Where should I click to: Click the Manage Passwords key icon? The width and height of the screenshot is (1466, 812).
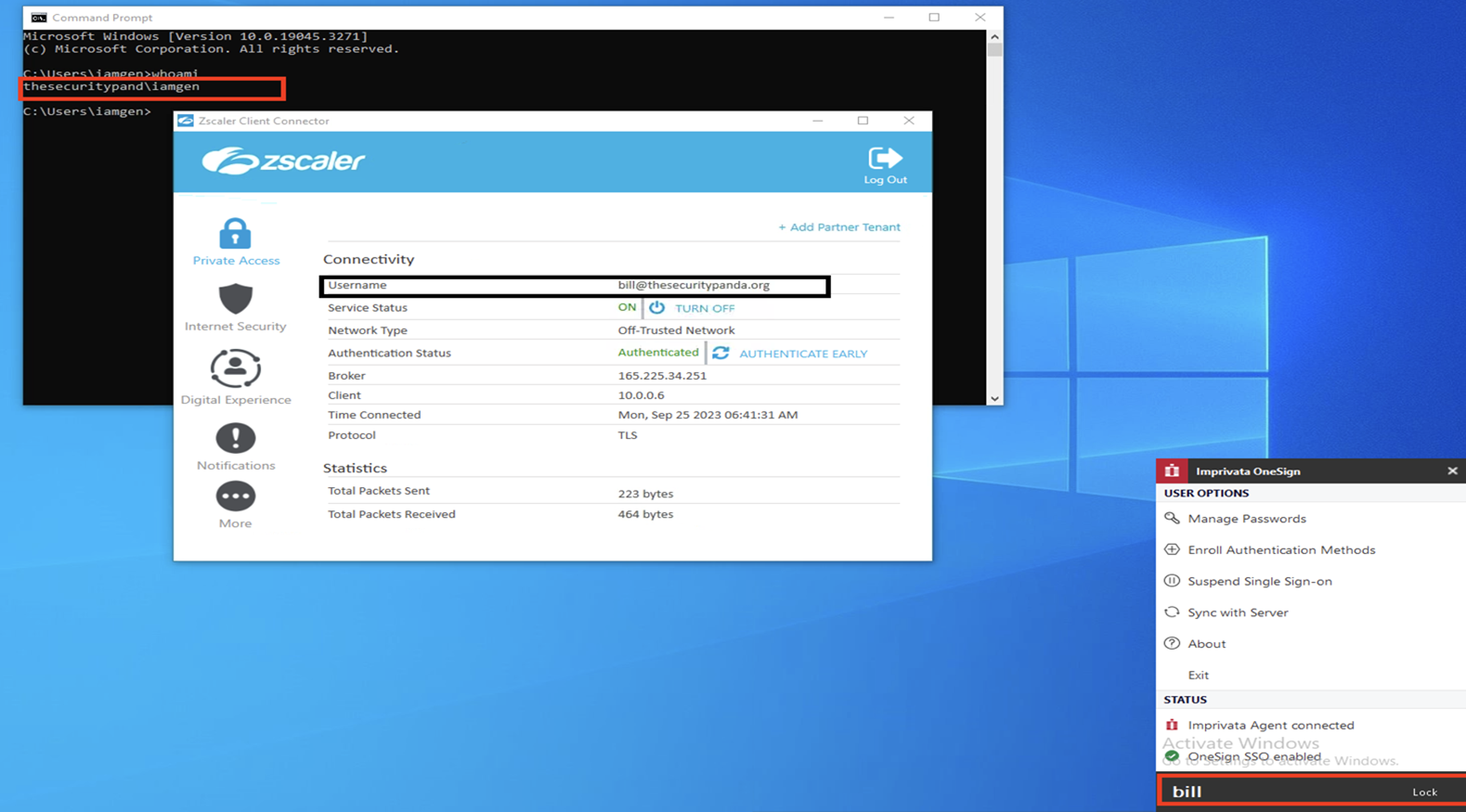[x=1172, y=518]
